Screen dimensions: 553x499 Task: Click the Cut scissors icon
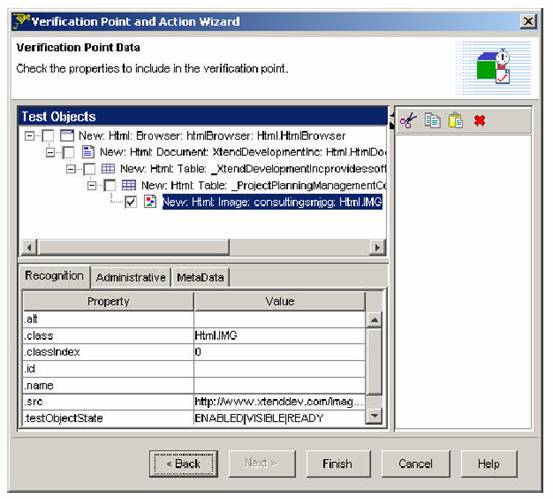coord(408,121)
